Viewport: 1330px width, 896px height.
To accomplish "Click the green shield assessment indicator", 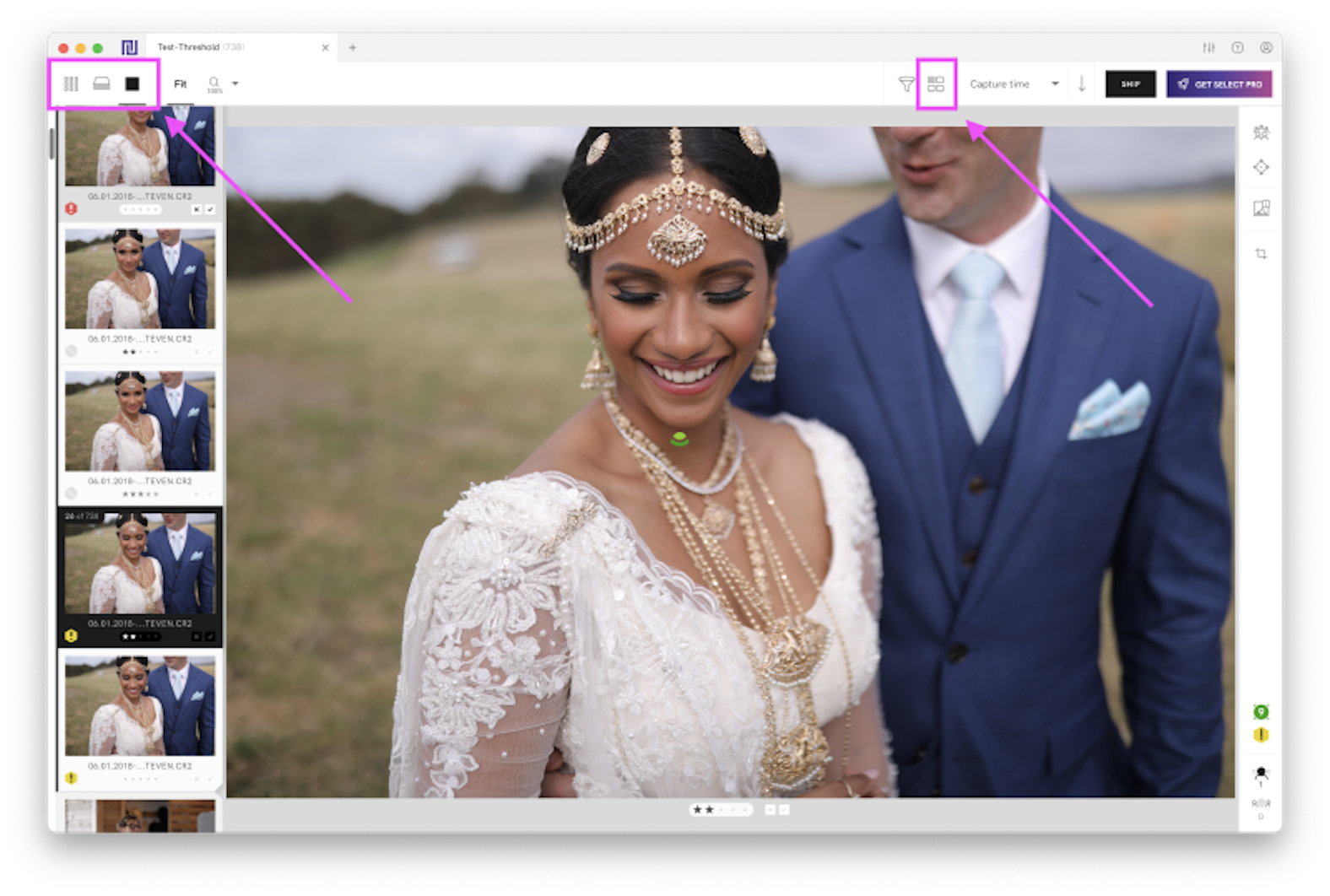I will [x=1261, y=712].
